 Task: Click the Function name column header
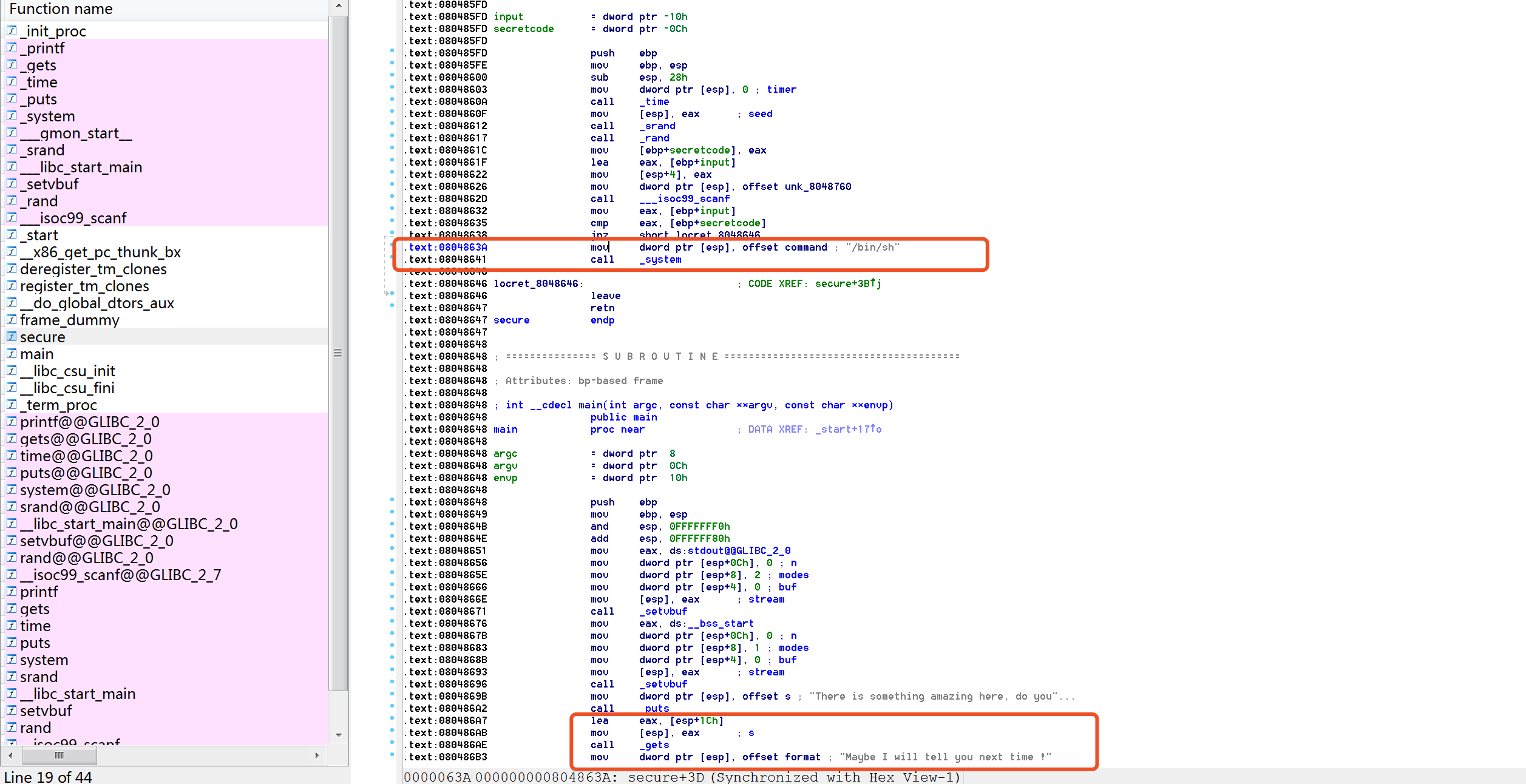[x=164, y=9]
